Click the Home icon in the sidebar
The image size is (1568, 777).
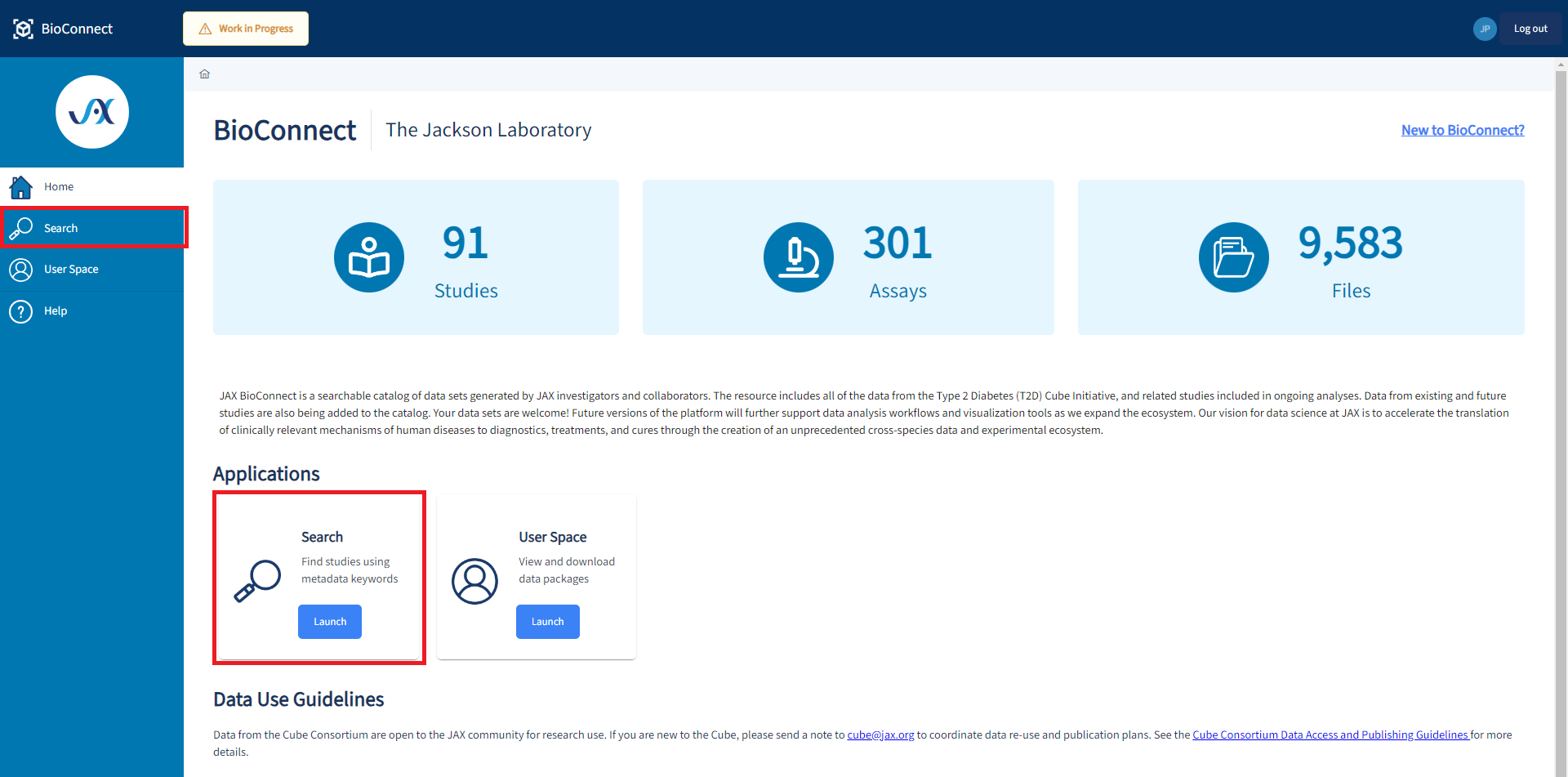coord(20,186)
